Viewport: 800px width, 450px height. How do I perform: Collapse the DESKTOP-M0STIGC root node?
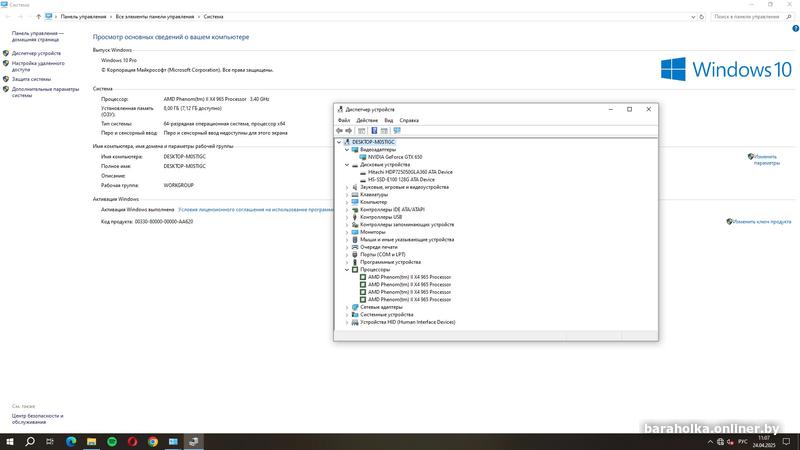point(339,142)
